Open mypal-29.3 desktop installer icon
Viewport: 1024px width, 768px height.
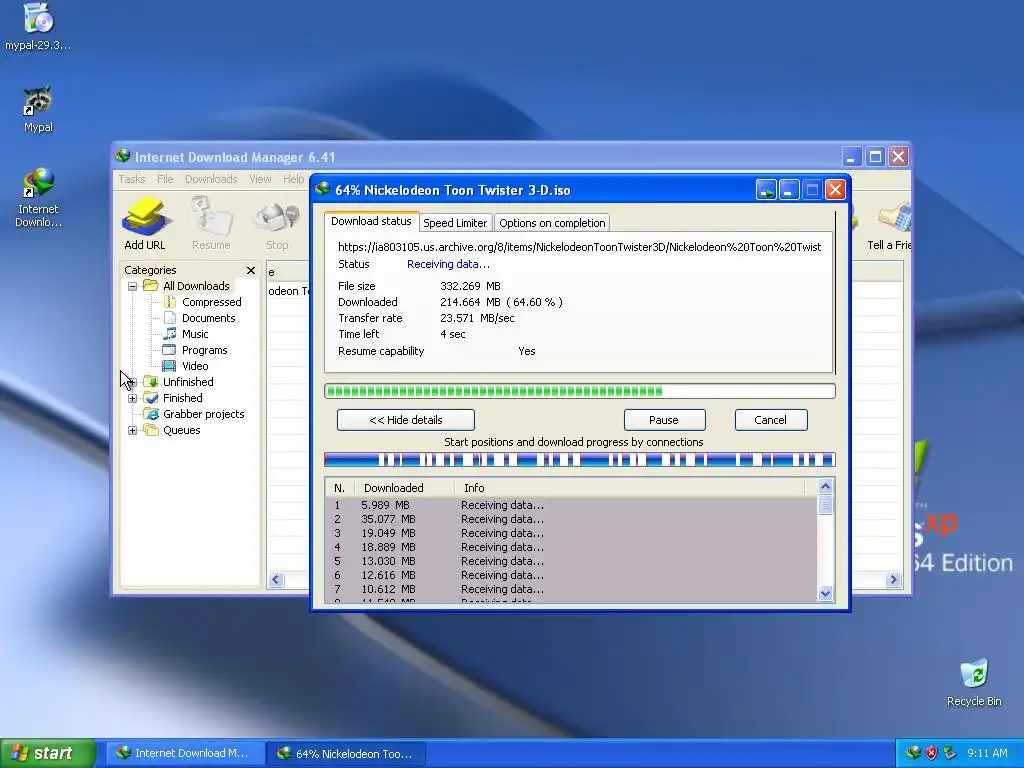pos(38,27)
